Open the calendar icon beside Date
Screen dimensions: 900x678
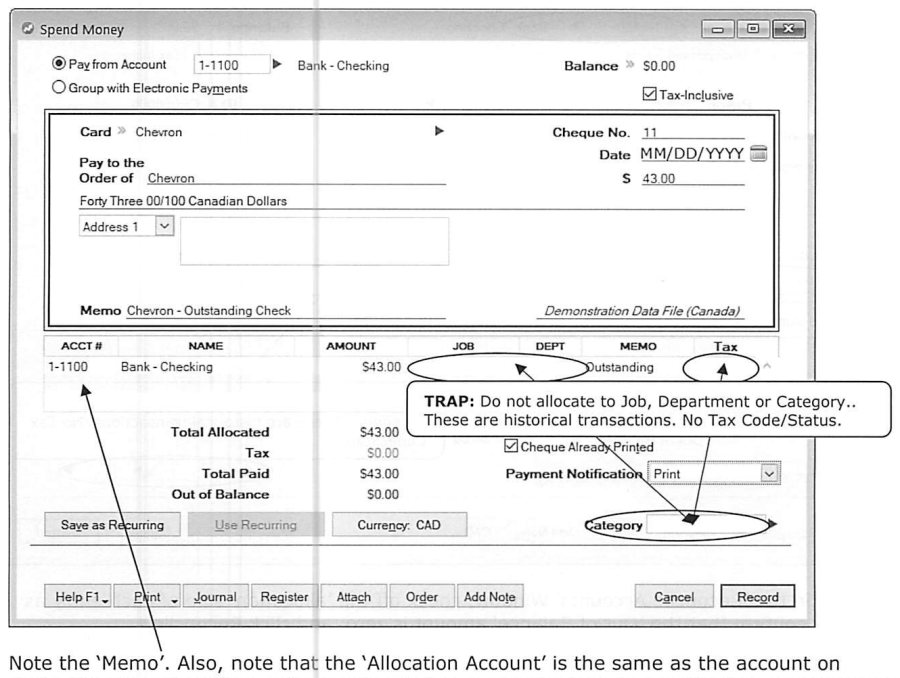(758, 154)
